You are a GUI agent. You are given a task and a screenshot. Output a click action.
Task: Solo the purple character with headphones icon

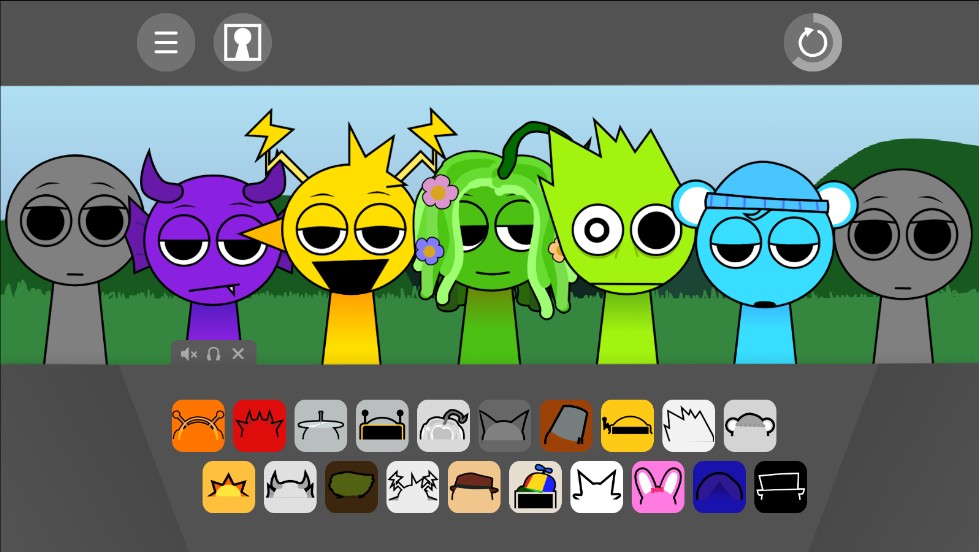[x=213, y=354]
